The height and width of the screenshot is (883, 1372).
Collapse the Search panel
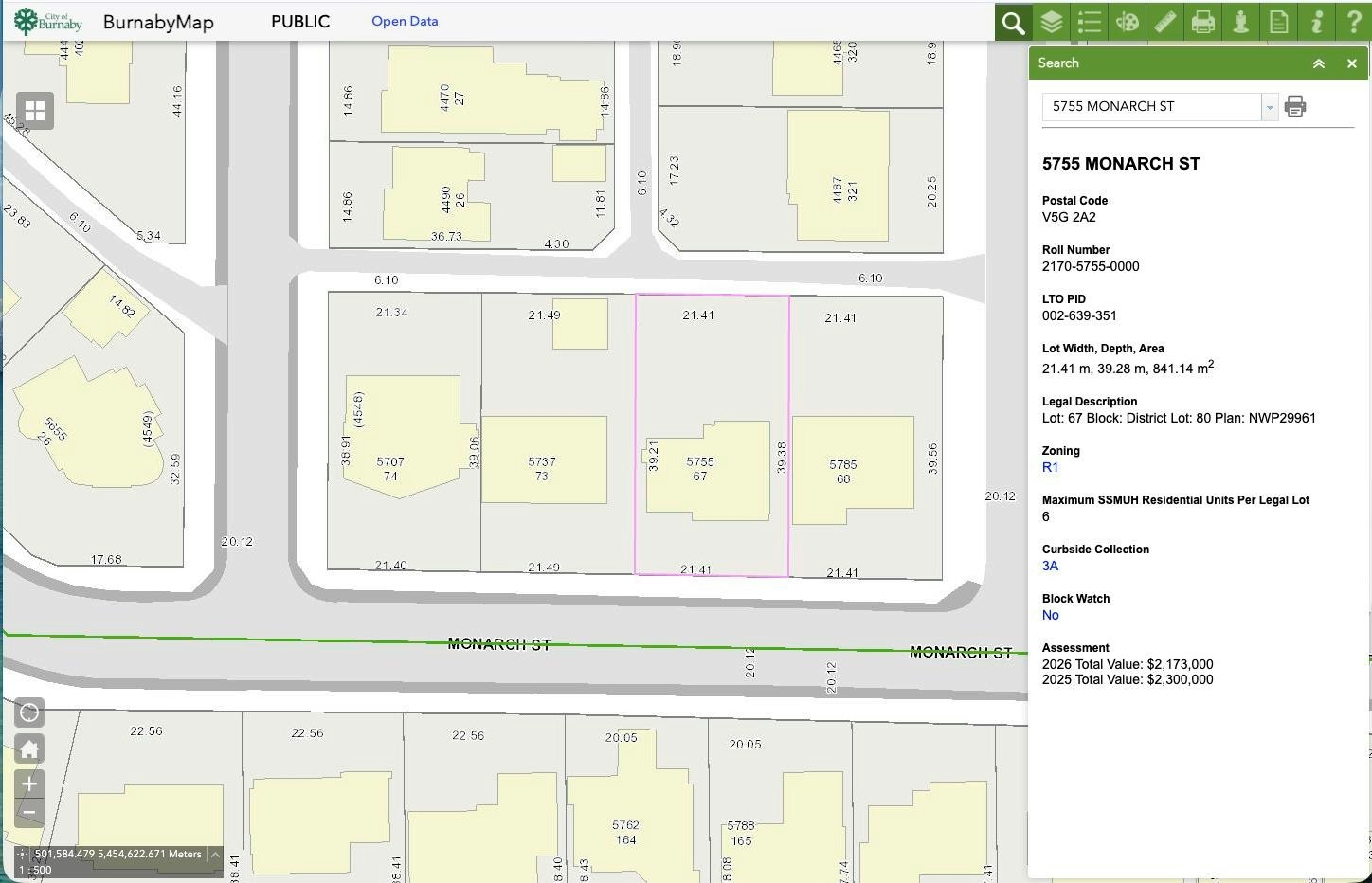click(1318, 63)
